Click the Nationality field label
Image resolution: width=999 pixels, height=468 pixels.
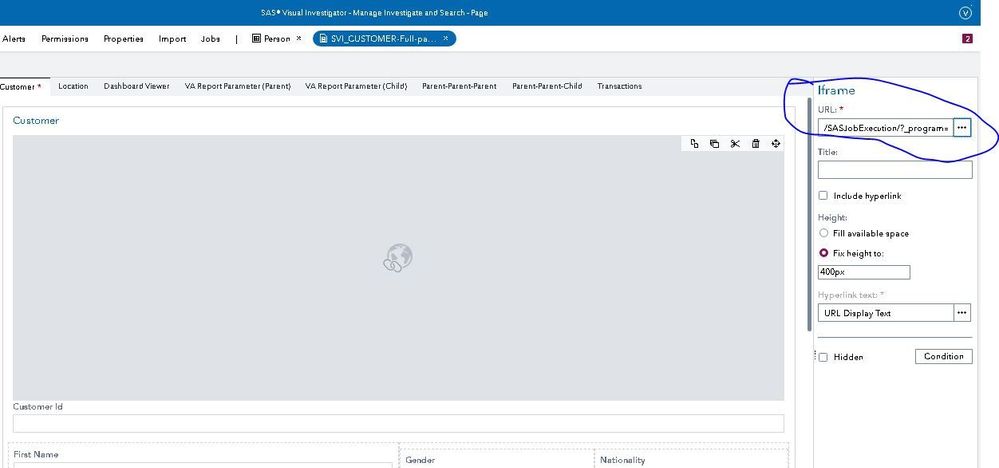622,460
